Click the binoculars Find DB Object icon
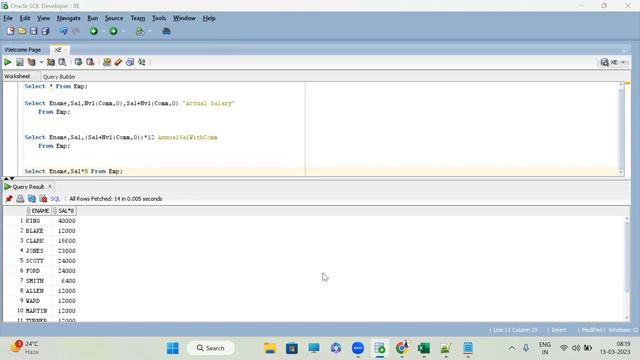Screen dimensions: 640x360 click(166, 31)
